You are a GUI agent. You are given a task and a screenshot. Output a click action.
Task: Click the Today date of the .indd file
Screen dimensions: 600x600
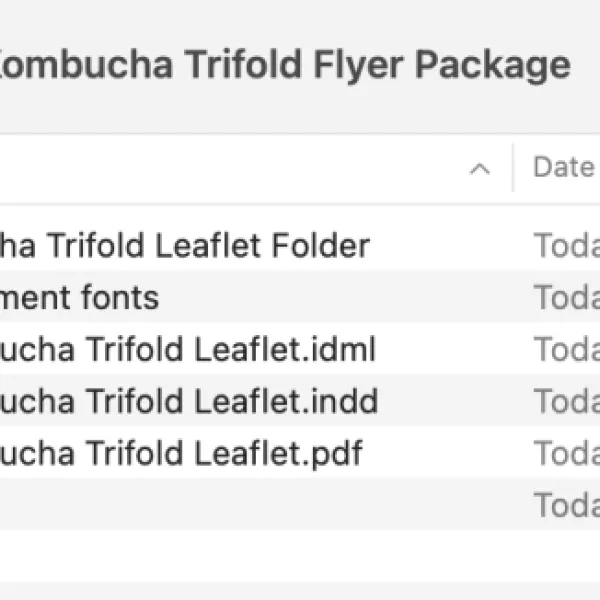click(x=567, y=401)
